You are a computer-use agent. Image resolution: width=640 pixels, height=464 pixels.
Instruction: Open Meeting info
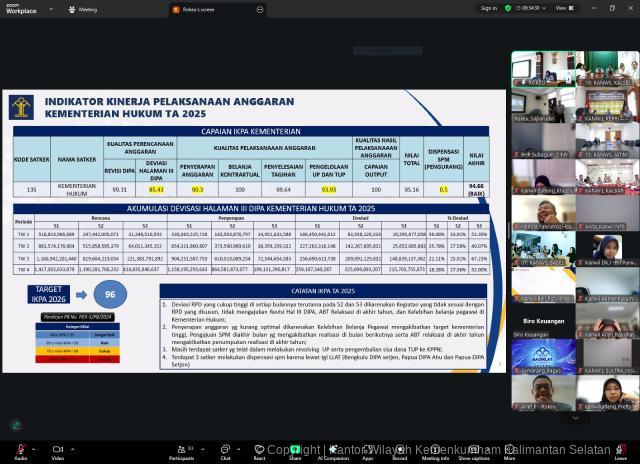point(436,450)
